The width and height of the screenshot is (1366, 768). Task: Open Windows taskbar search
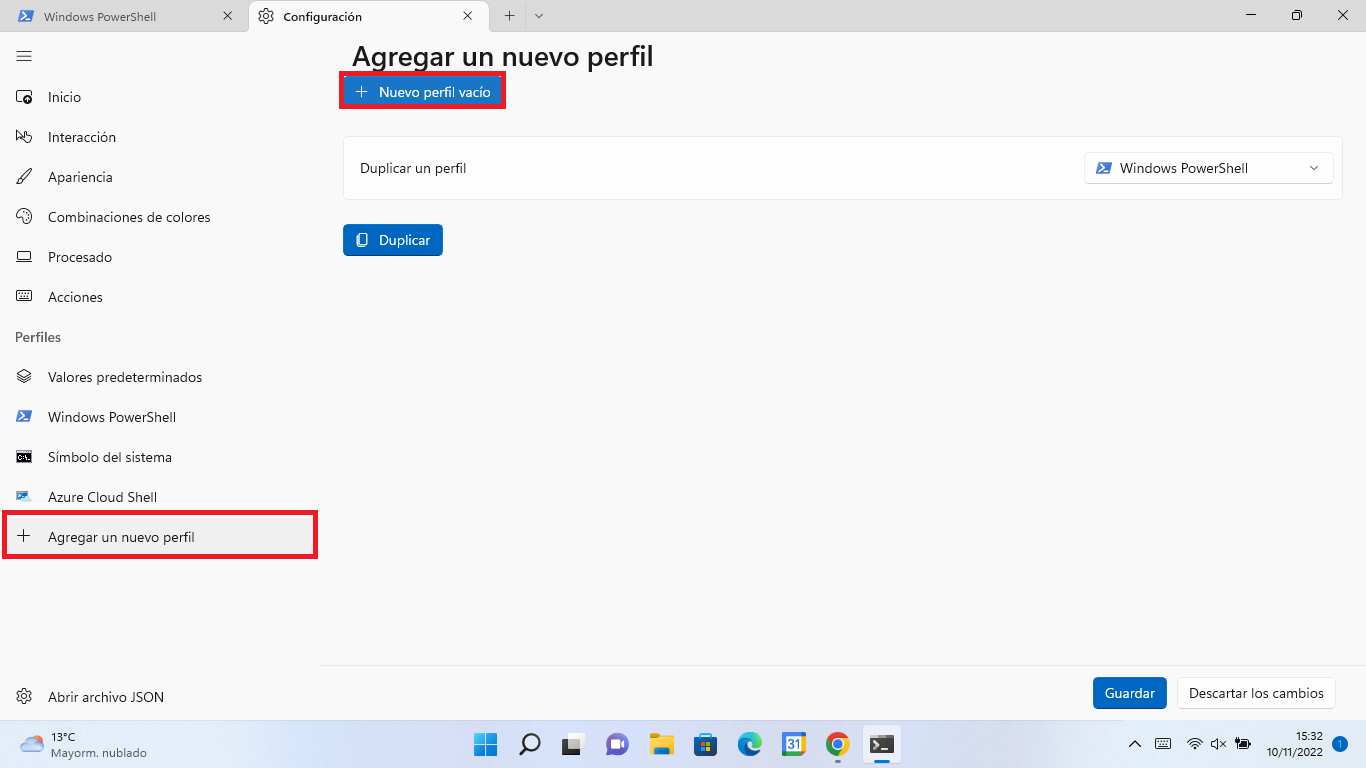click(x=529, y=744)
